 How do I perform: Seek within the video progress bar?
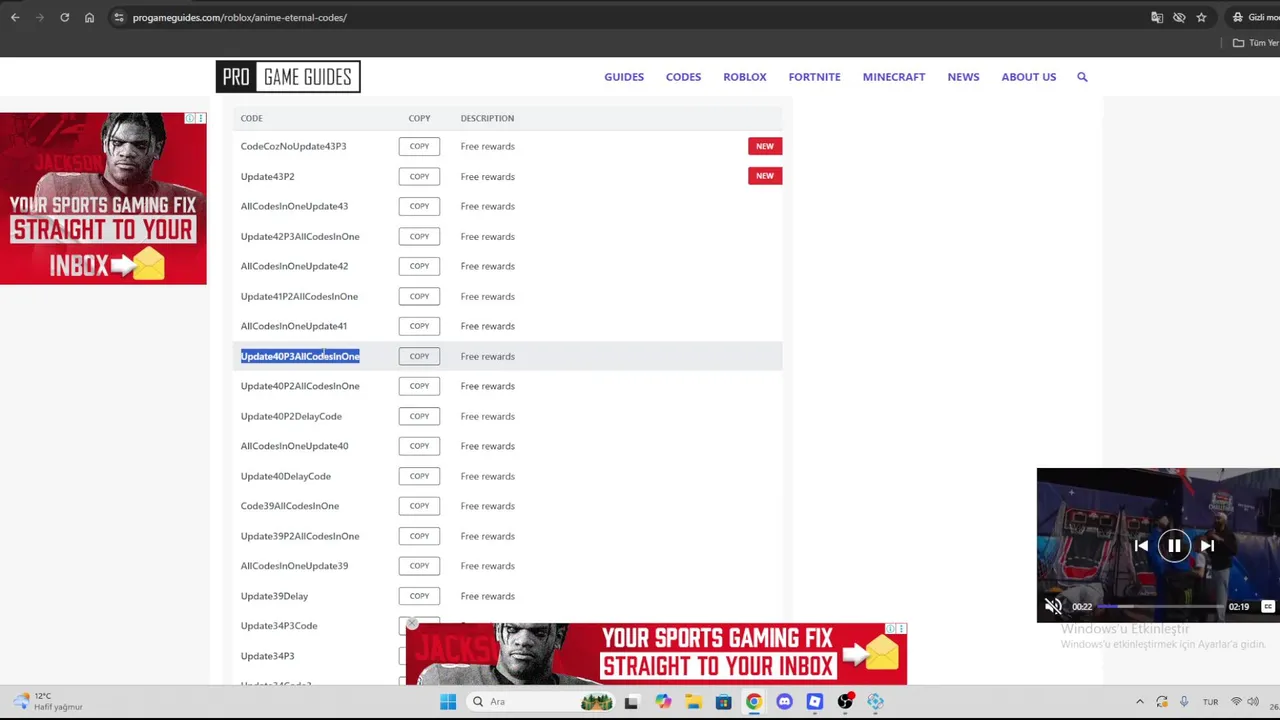(x=1161, y=607)
